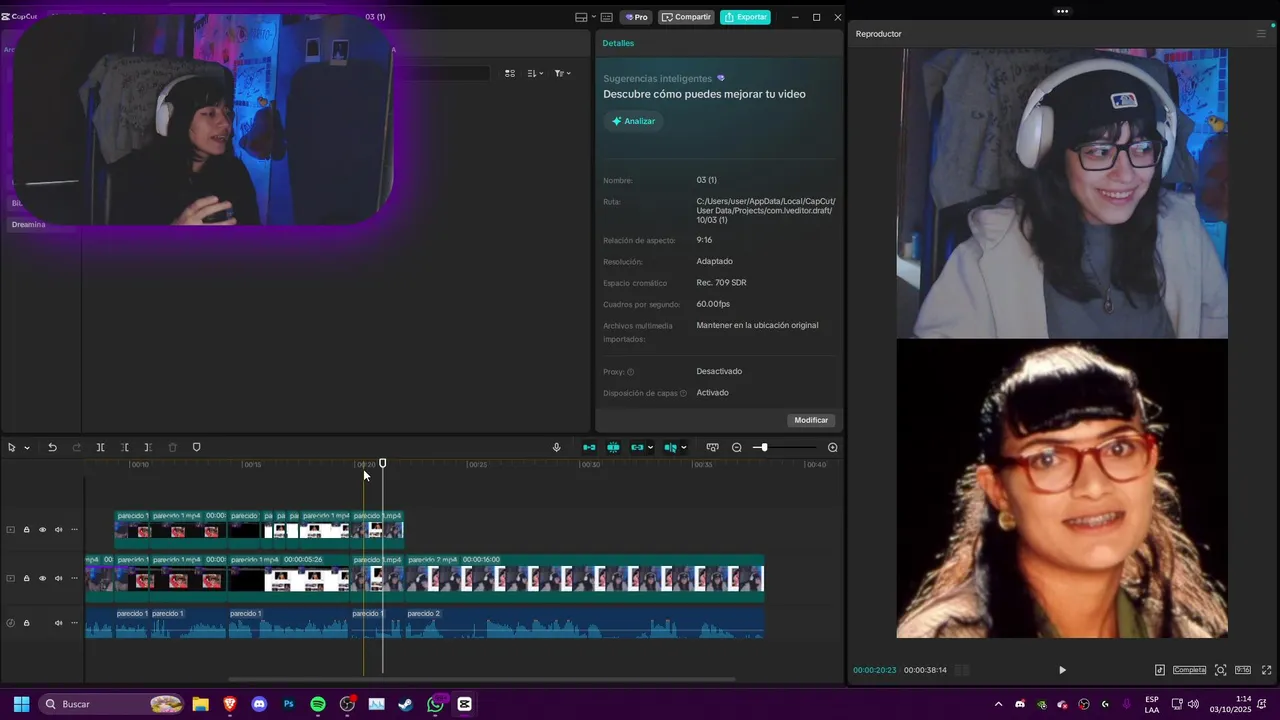Click the timeline zoom slider handle
Viewport: 1280px width, 720px height.
click(763, 447)
